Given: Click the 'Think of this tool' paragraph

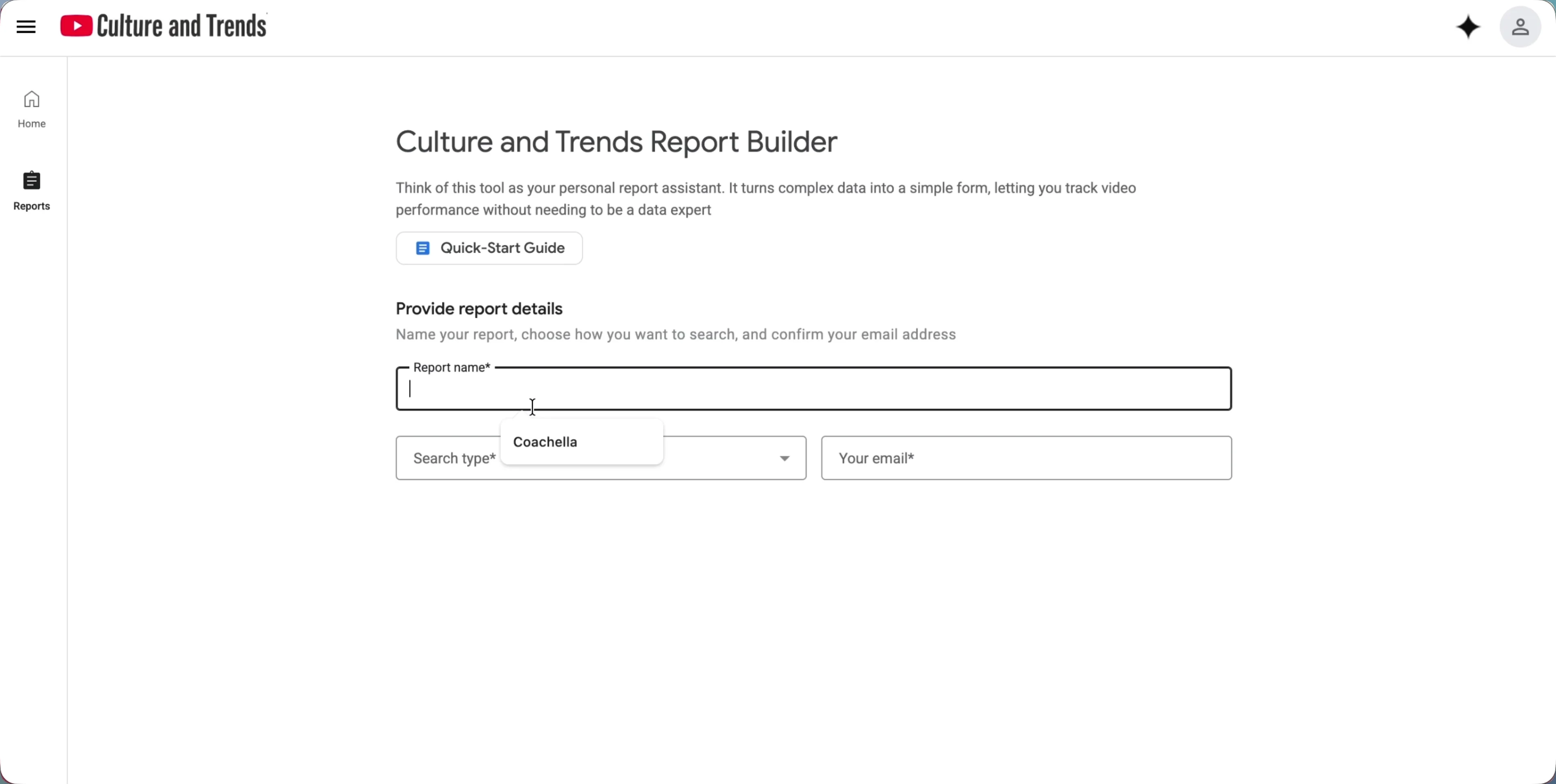Looking at the screenshot, I should (766, 199).
